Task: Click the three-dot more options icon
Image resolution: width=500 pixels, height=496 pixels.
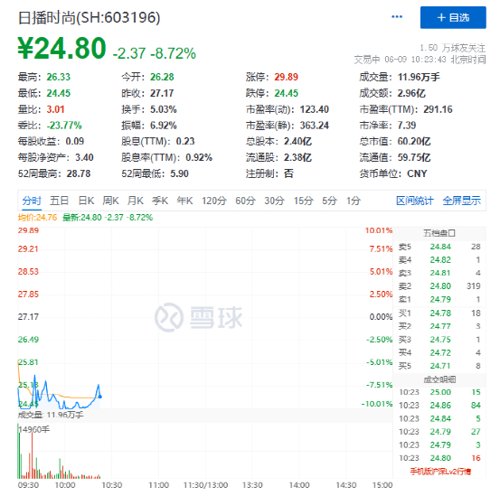Action: click(397, 17)
